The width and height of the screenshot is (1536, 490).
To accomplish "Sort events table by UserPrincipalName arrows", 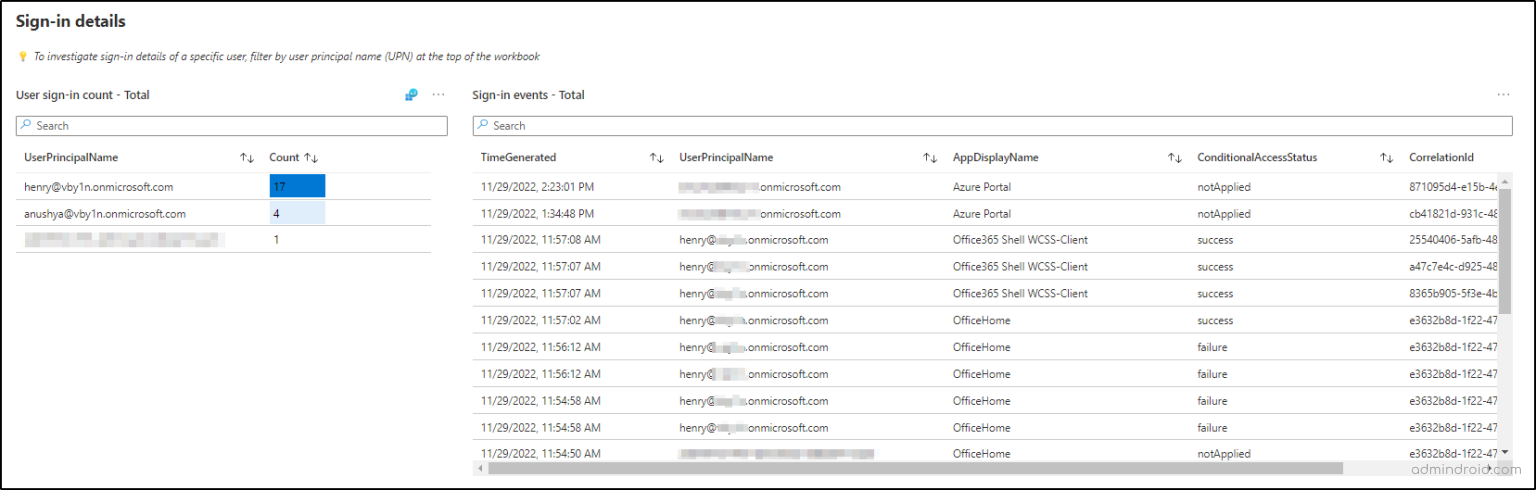I will click(x=930, y=158).
